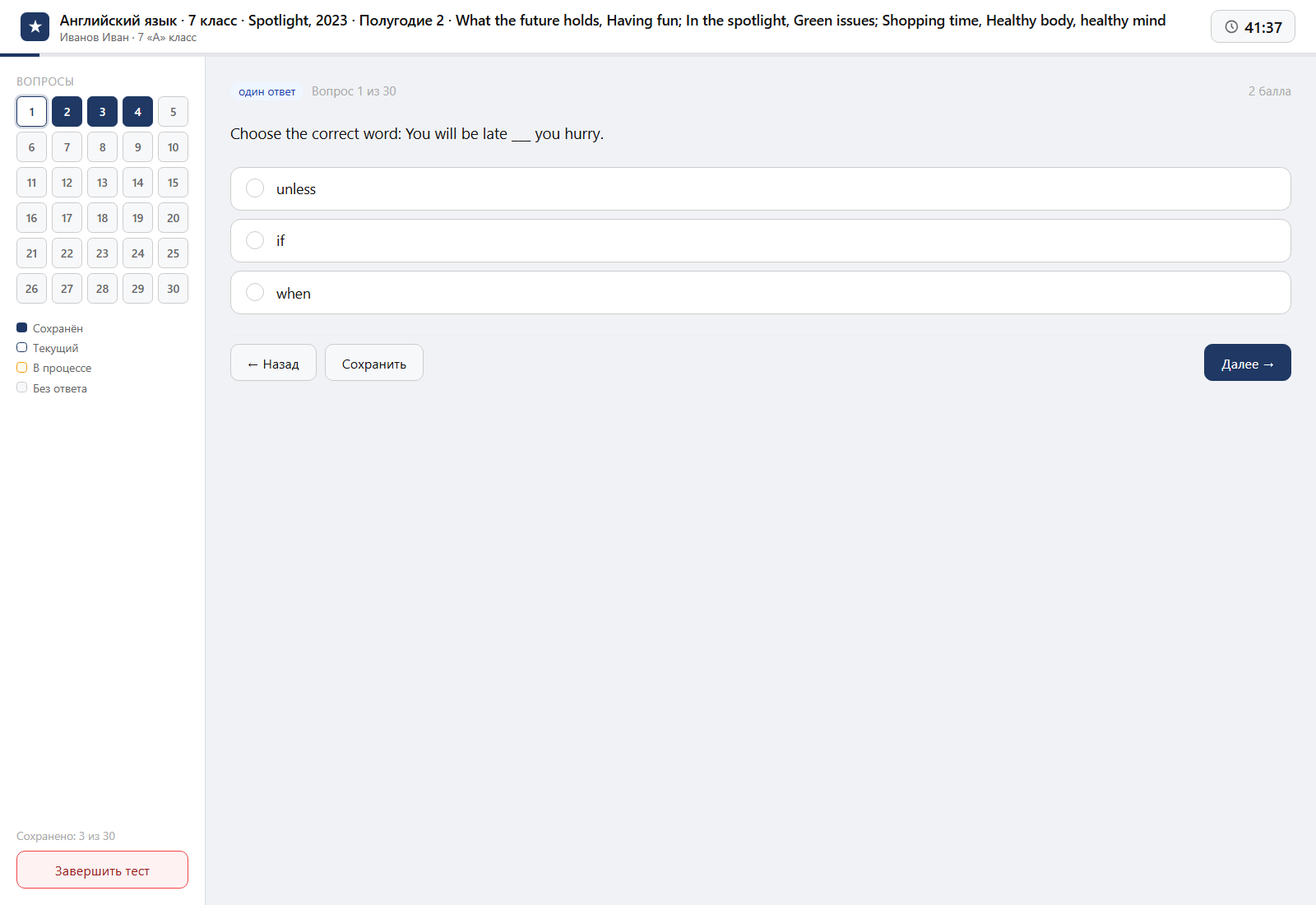The height and width of the screenshot is (905, 1316).
Task: Jump to question 16
Action: (31, 218)
